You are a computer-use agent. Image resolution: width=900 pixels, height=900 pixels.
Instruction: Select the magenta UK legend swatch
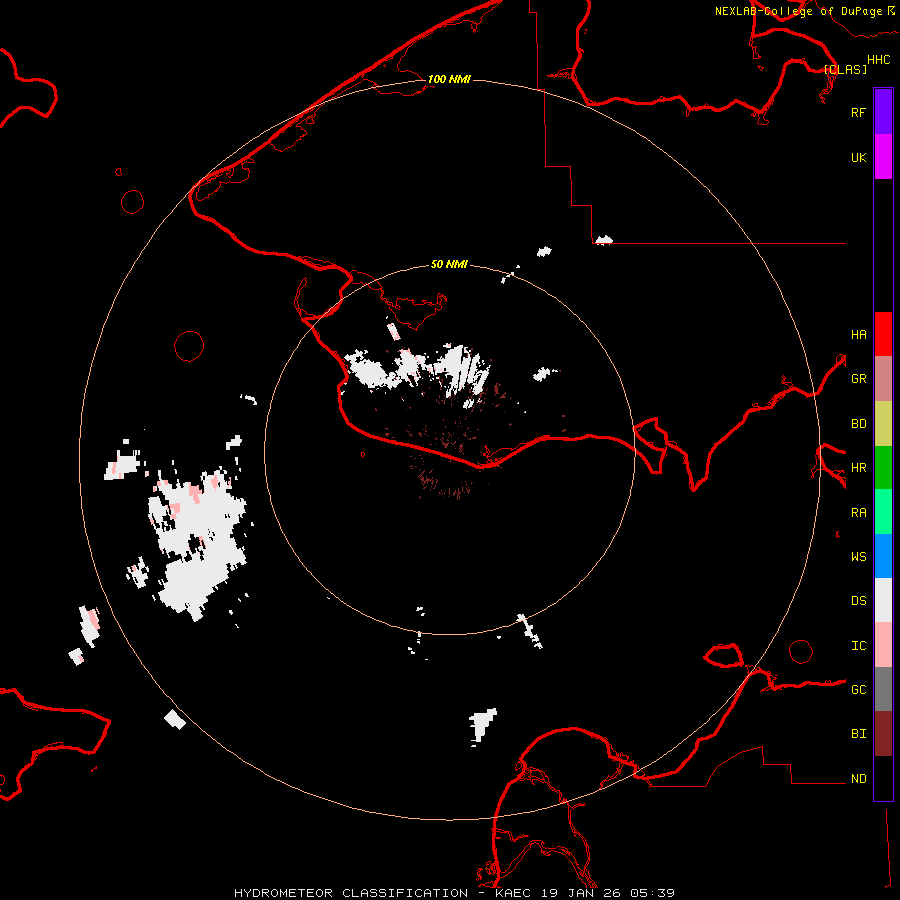click(883, 157)
